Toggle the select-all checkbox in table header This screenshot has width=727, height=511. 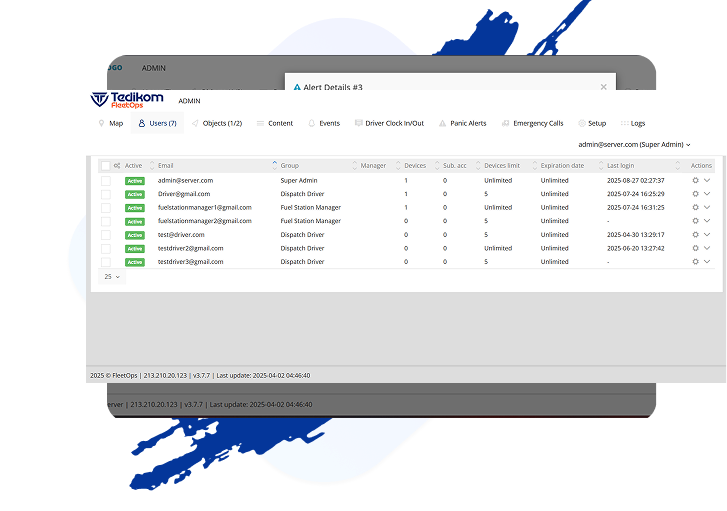[106, 166]
